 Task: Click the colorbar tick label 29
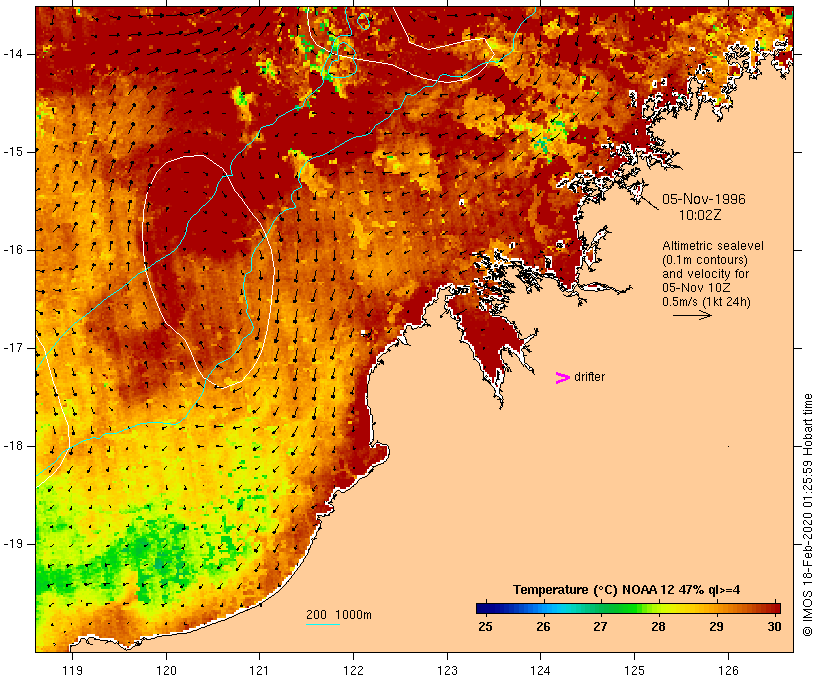coord(716,627)
